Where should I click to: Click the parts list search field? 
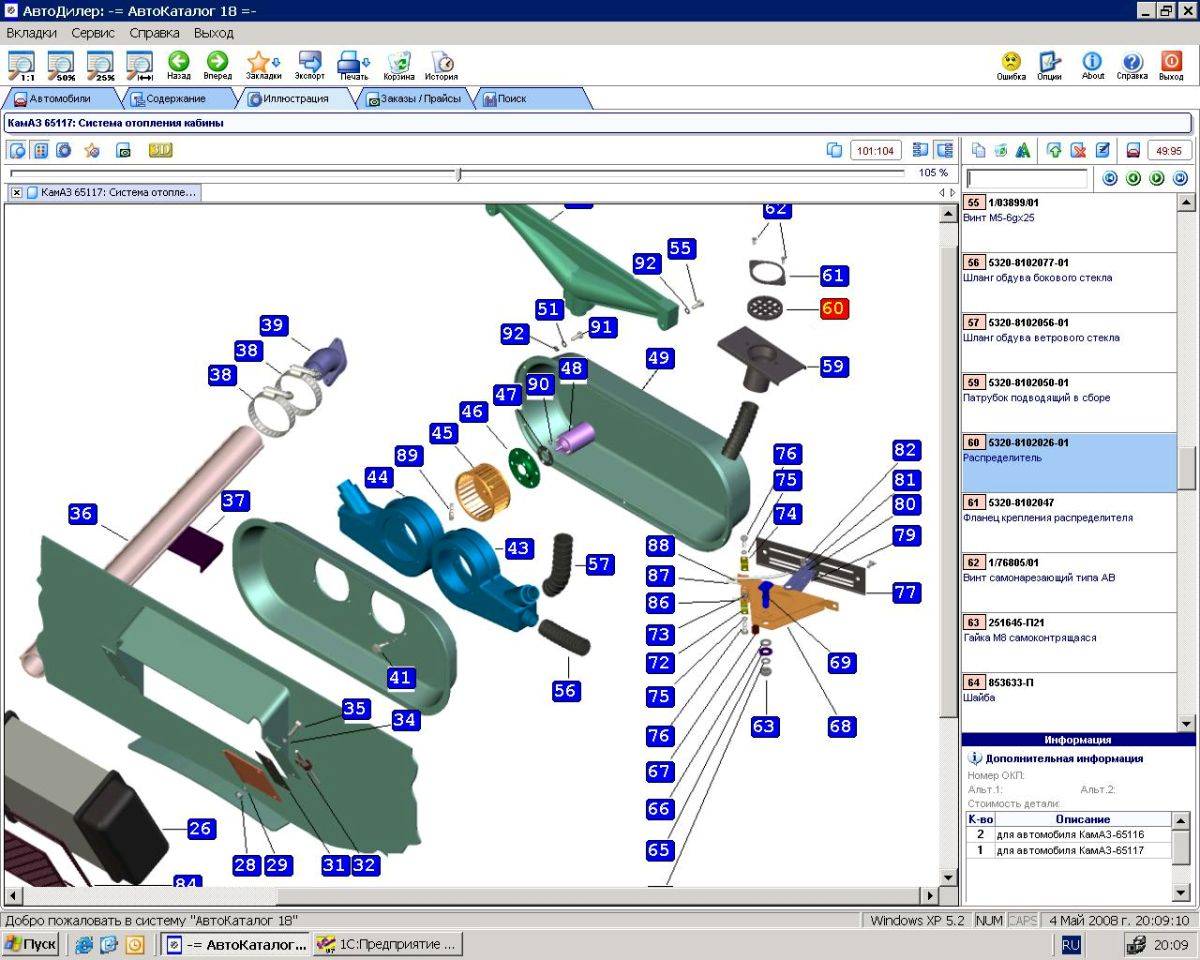1027,179
